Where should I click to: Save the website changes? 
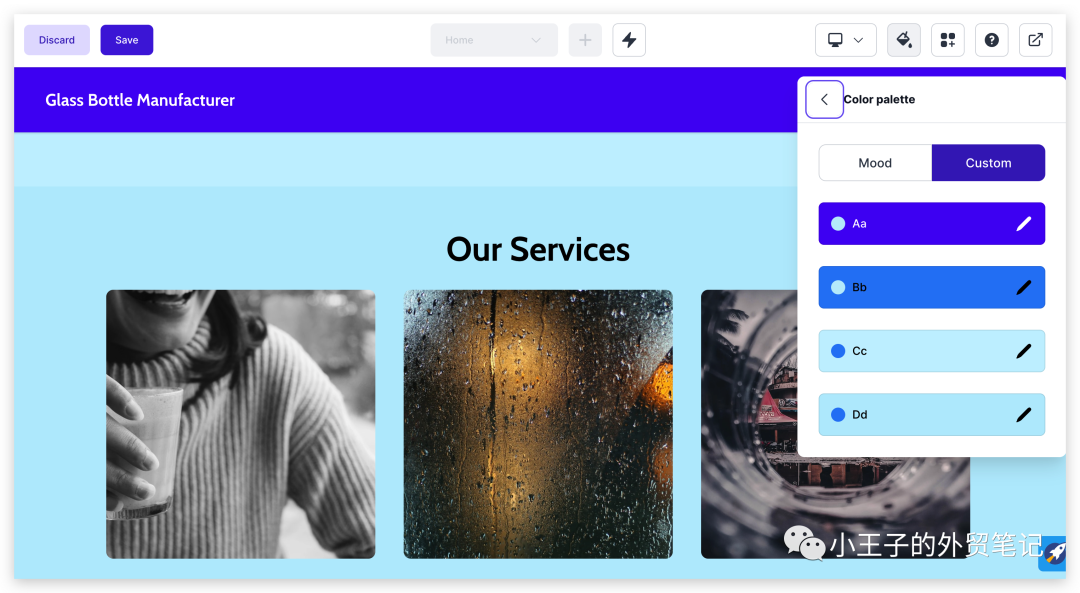click(127, 40)
